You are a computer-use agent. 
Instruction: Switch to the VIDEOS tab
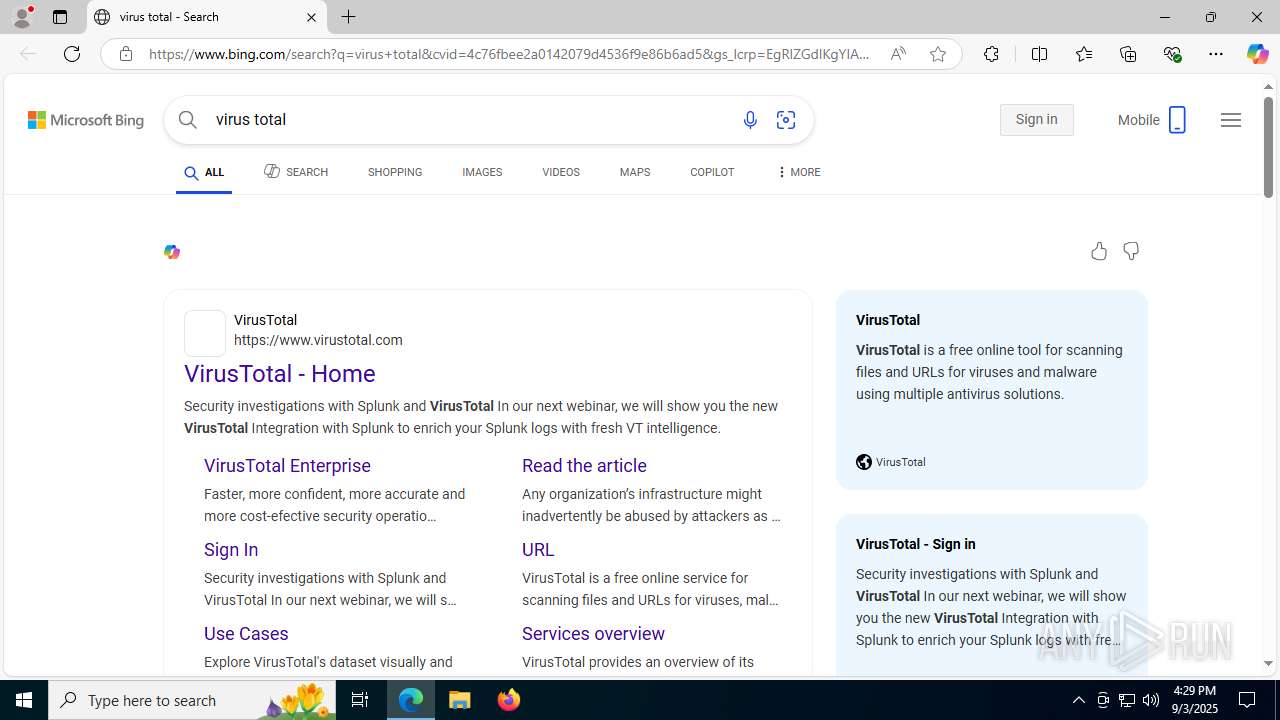click(x=561, y=172)
